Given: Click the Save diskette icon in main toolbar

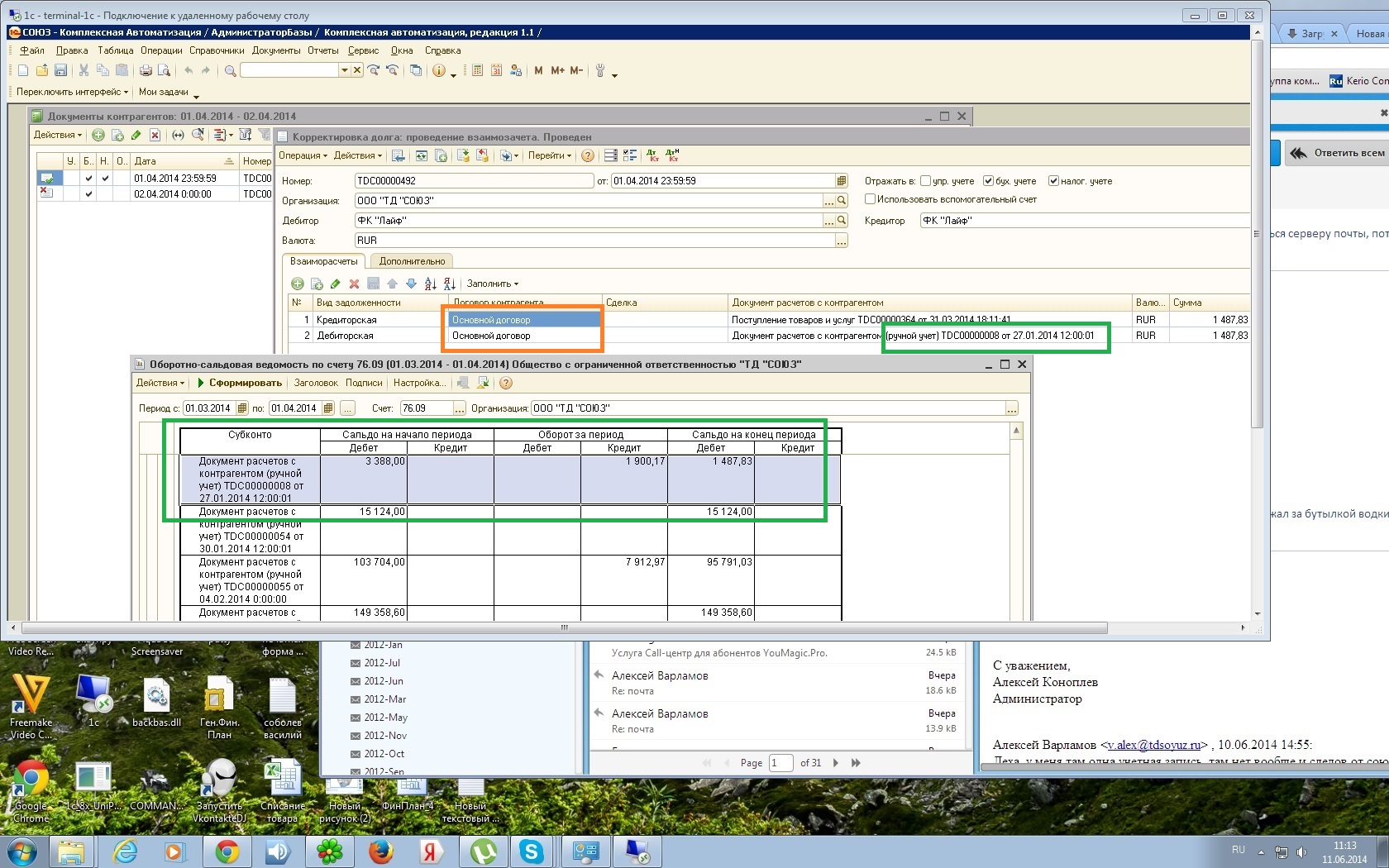Looking at the screenshot, I should (60, 71).
